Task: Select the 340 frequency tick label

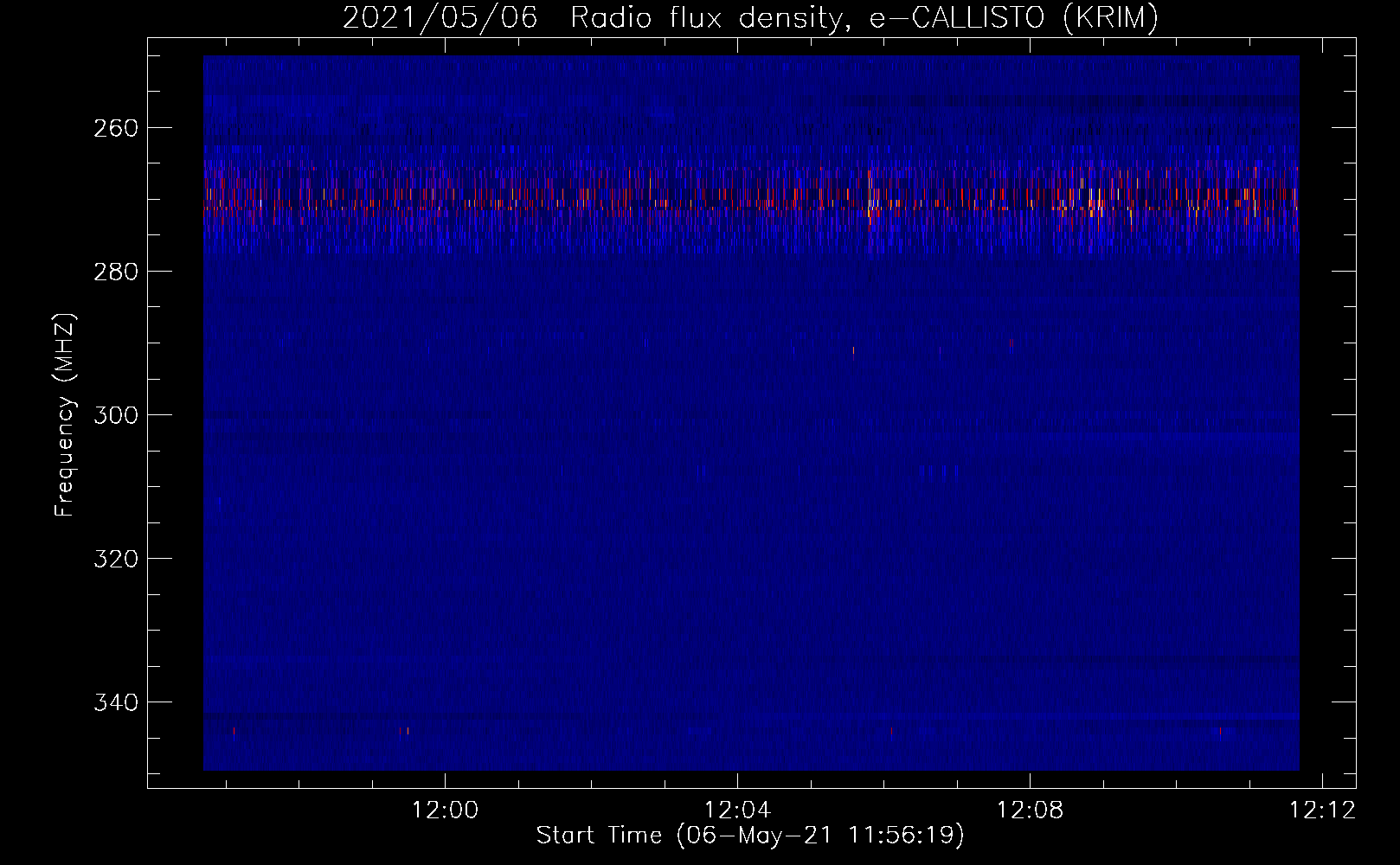Action: pyautogui.click(x=116, y=702)
